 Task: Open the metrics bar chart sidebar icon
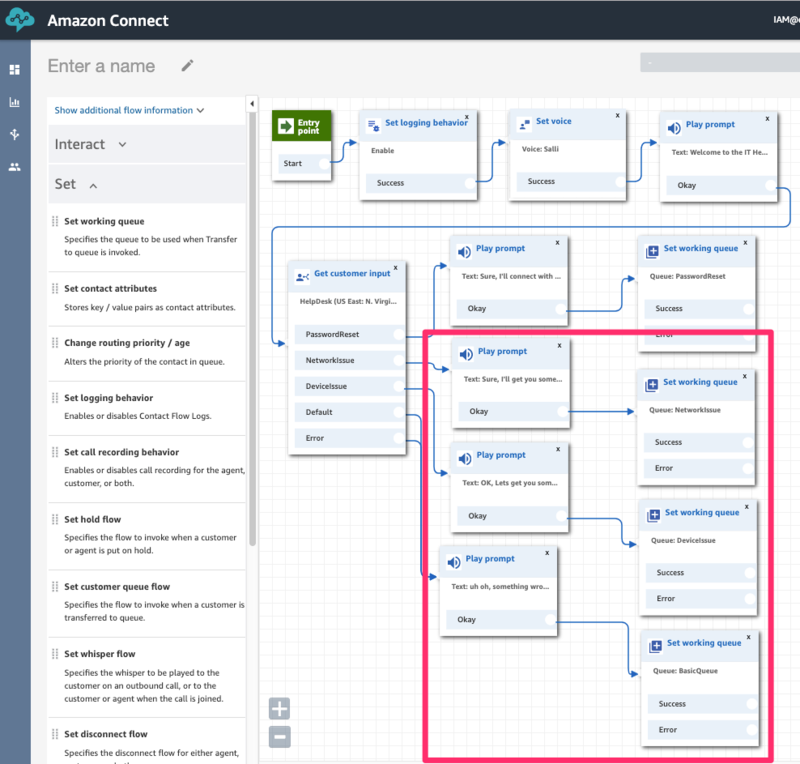click(x=15, y=102)
